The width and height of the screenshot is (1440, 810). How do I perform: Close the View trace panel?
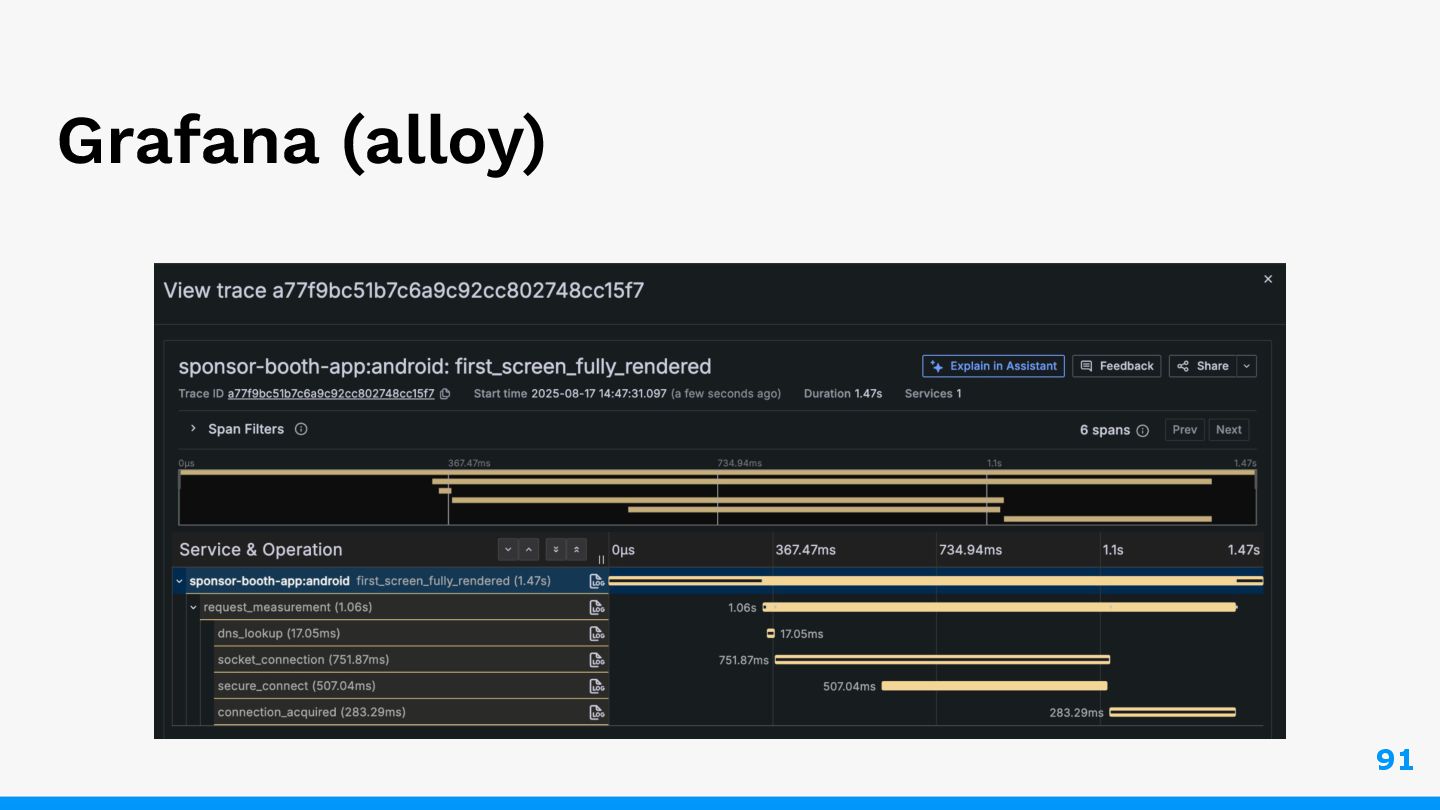tap(1268, 279)
